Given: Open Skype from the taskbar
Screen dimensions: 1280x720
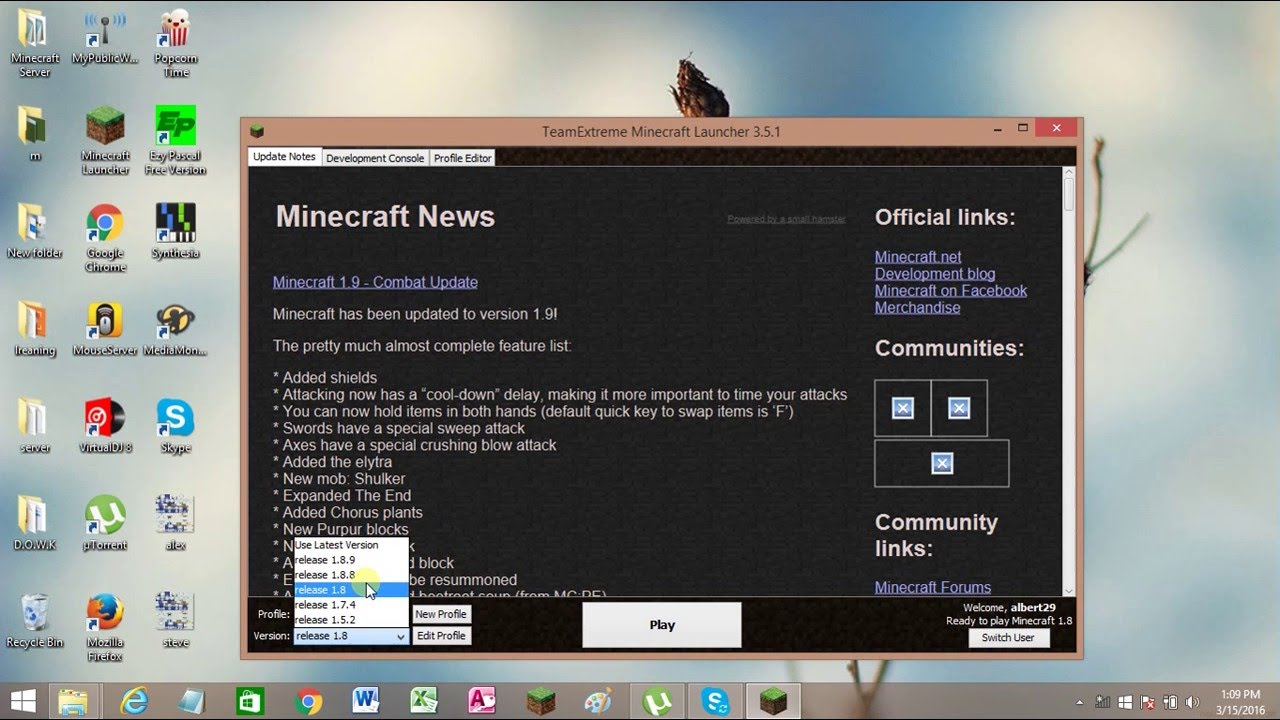Looking at the screenshot, I should tap(715, 701).
